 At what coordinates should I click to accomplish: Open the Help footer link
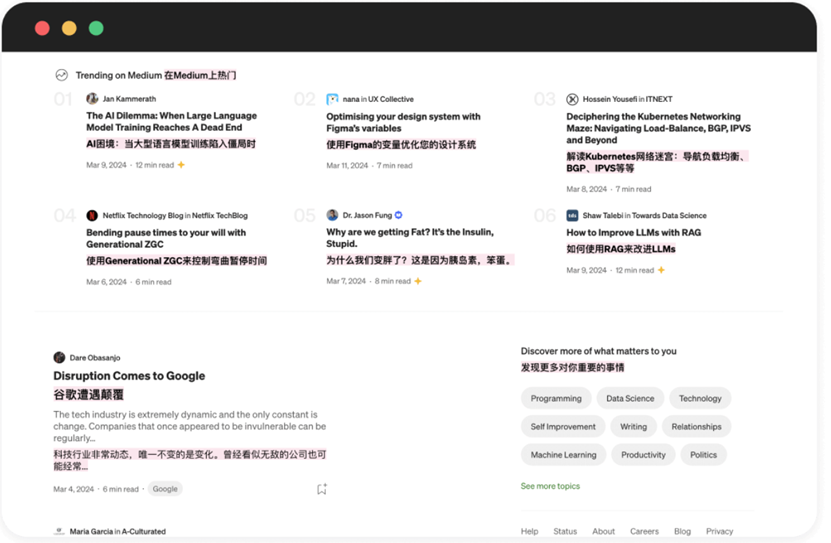(x=529, y=531)
